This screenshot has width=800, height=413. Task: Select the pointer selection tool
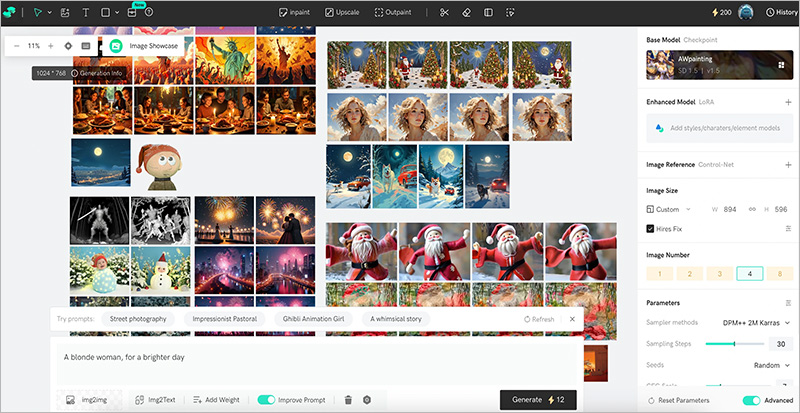[37, 12]
